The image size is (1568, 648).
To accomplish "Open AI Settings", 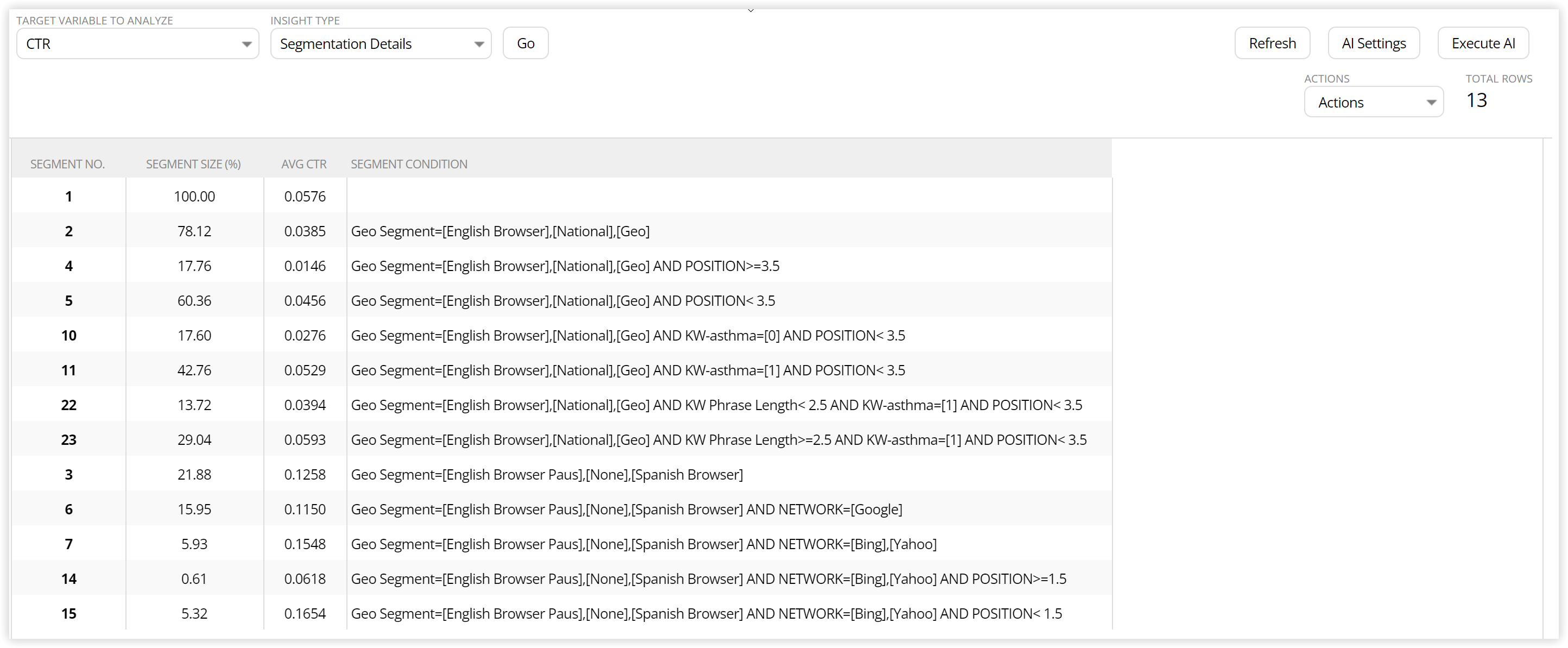I will (1373, 44).
